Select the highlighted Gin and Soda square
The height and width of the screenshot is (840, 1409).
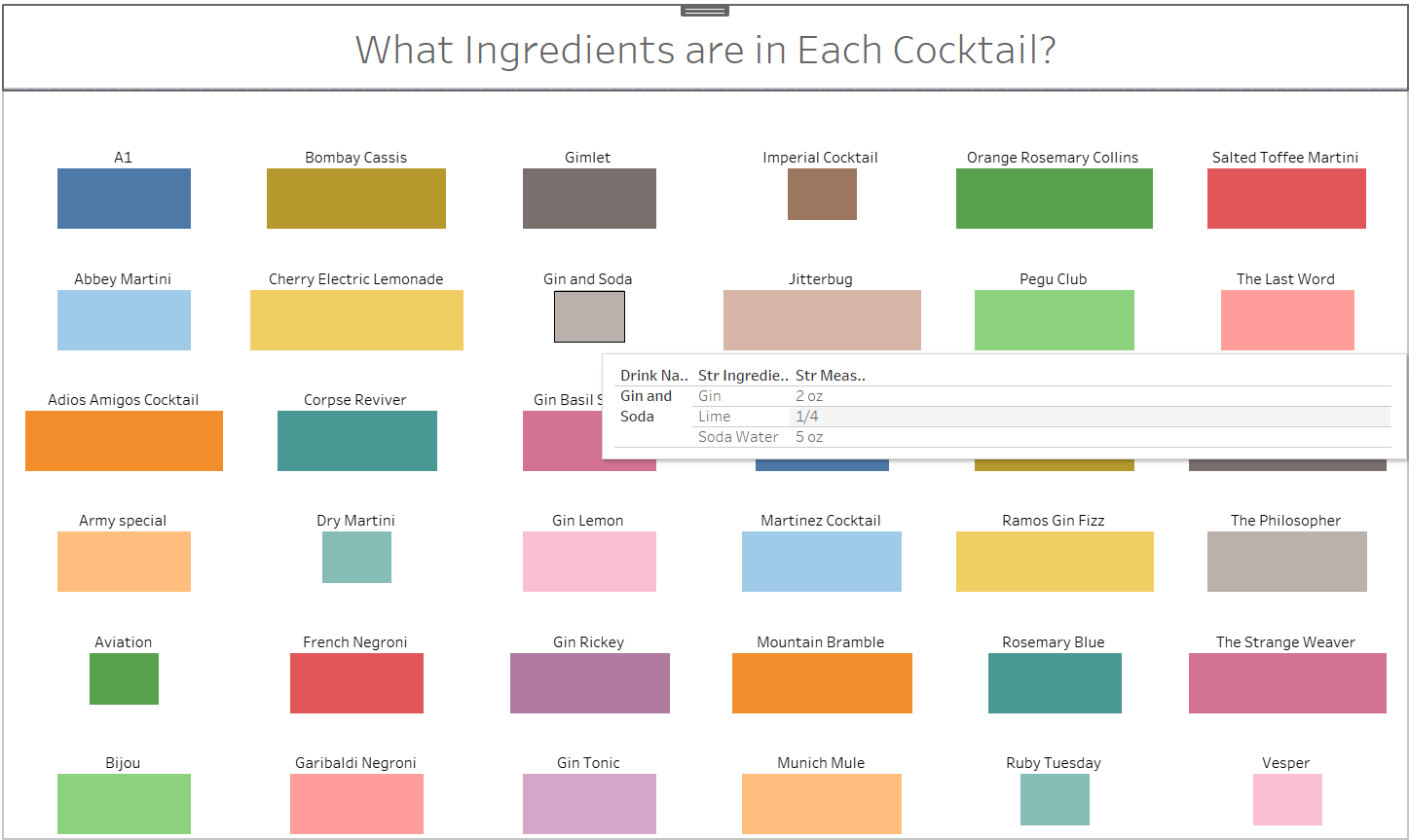(589, 316)
